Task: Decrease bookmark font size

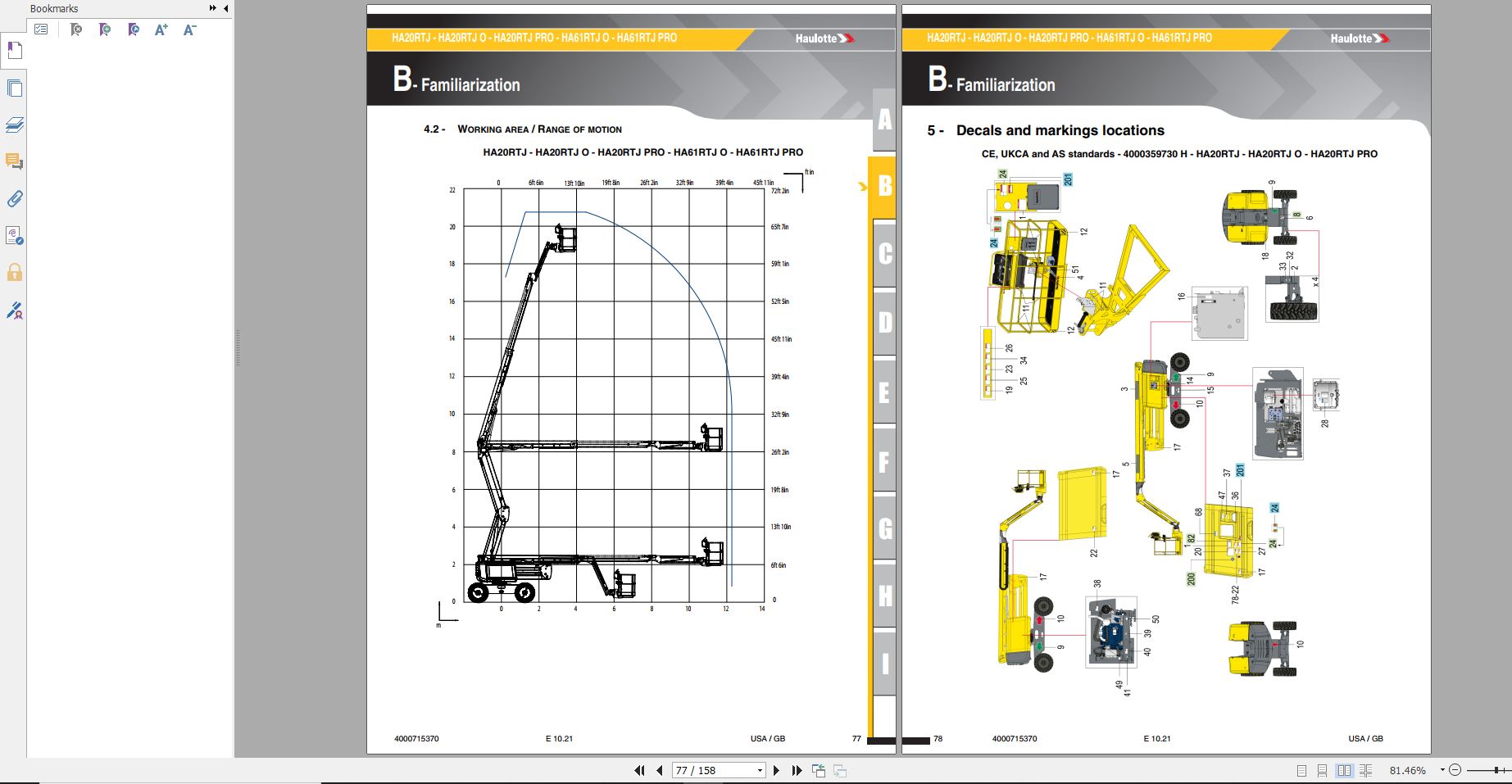Action: (x=189, y=29)
